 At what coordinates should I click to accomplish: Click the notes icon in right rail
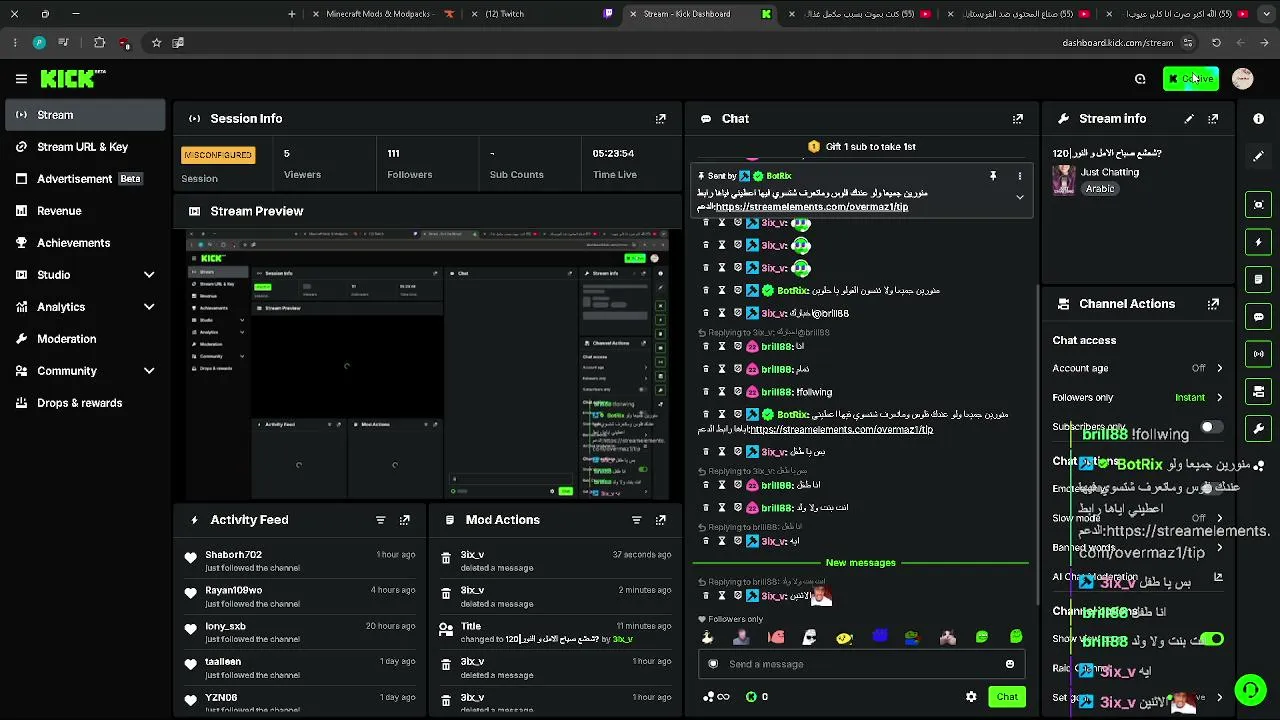[x=1259, y=279]
